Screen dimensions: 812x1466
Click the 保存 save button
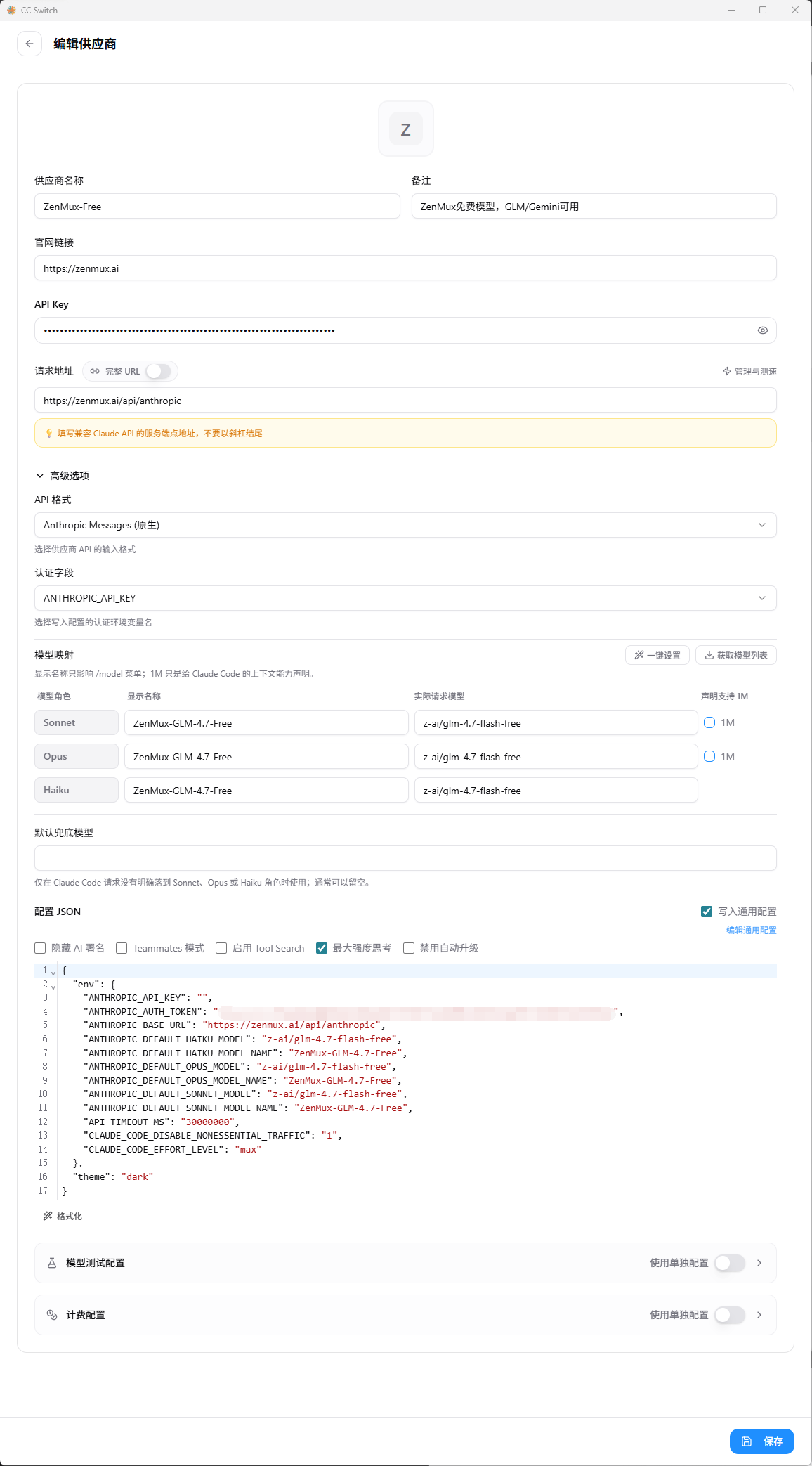coord(762,1441)
